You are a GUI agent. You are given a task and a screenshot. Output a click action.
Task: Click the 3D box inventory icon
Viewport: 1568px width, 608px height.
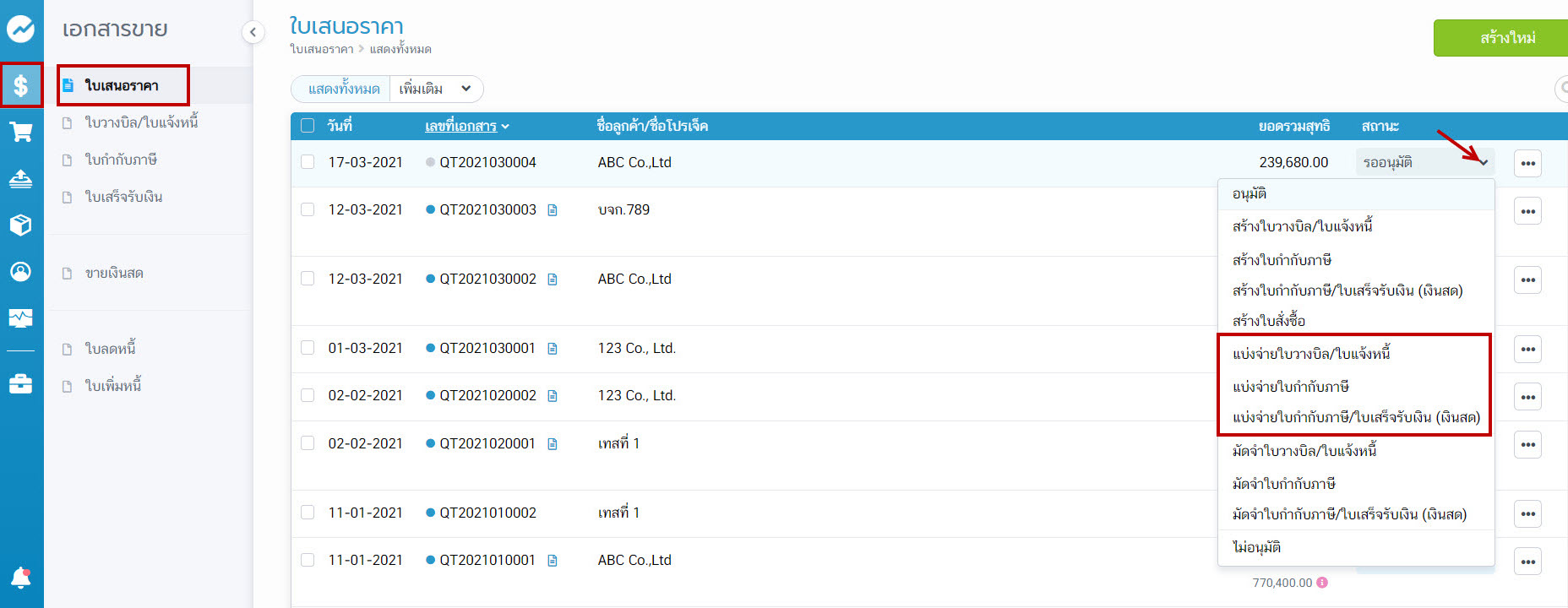click(x=21, y=225)
